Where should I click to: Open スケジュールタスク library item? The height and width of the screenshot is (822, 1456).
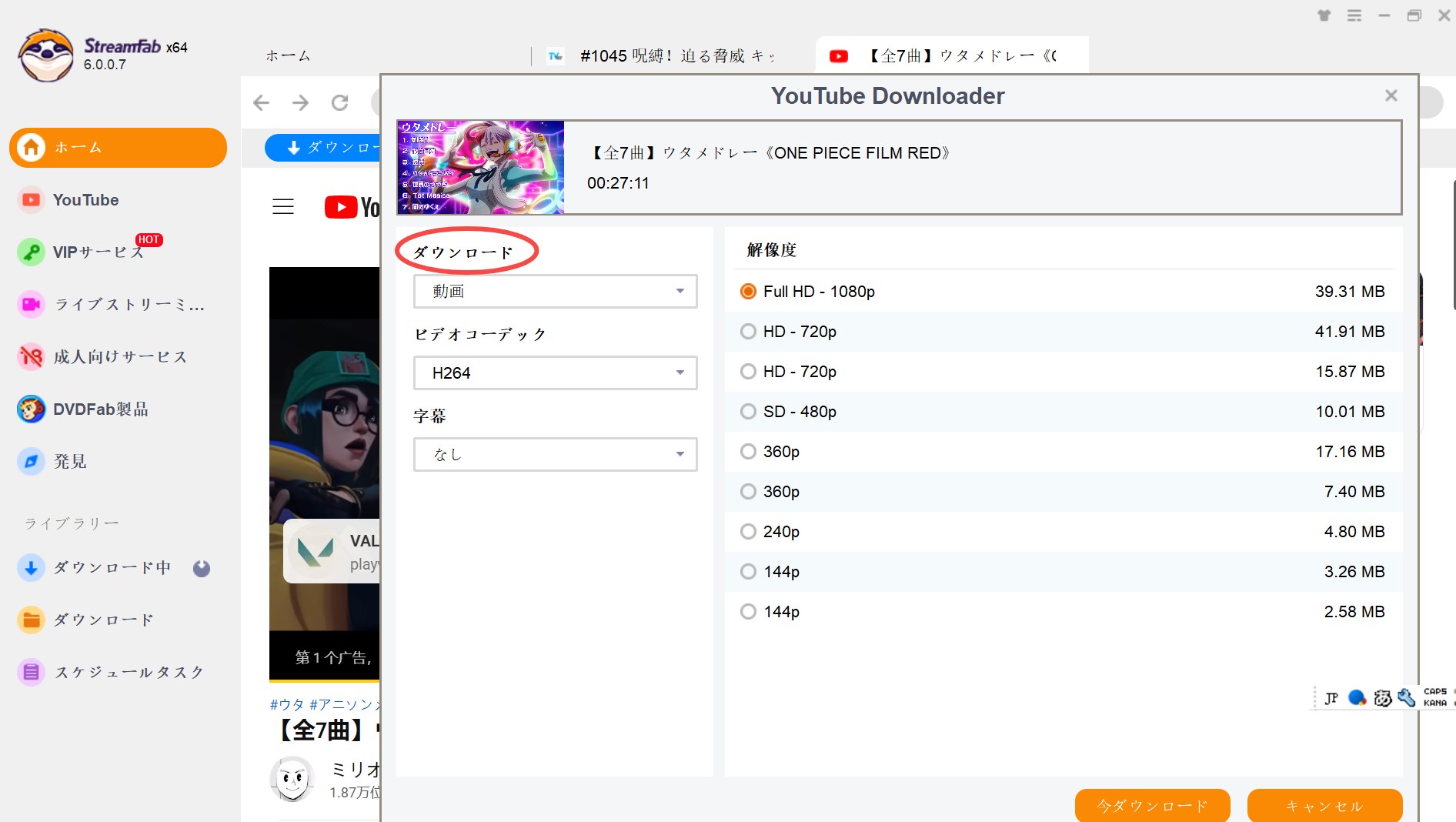[111, 673]
